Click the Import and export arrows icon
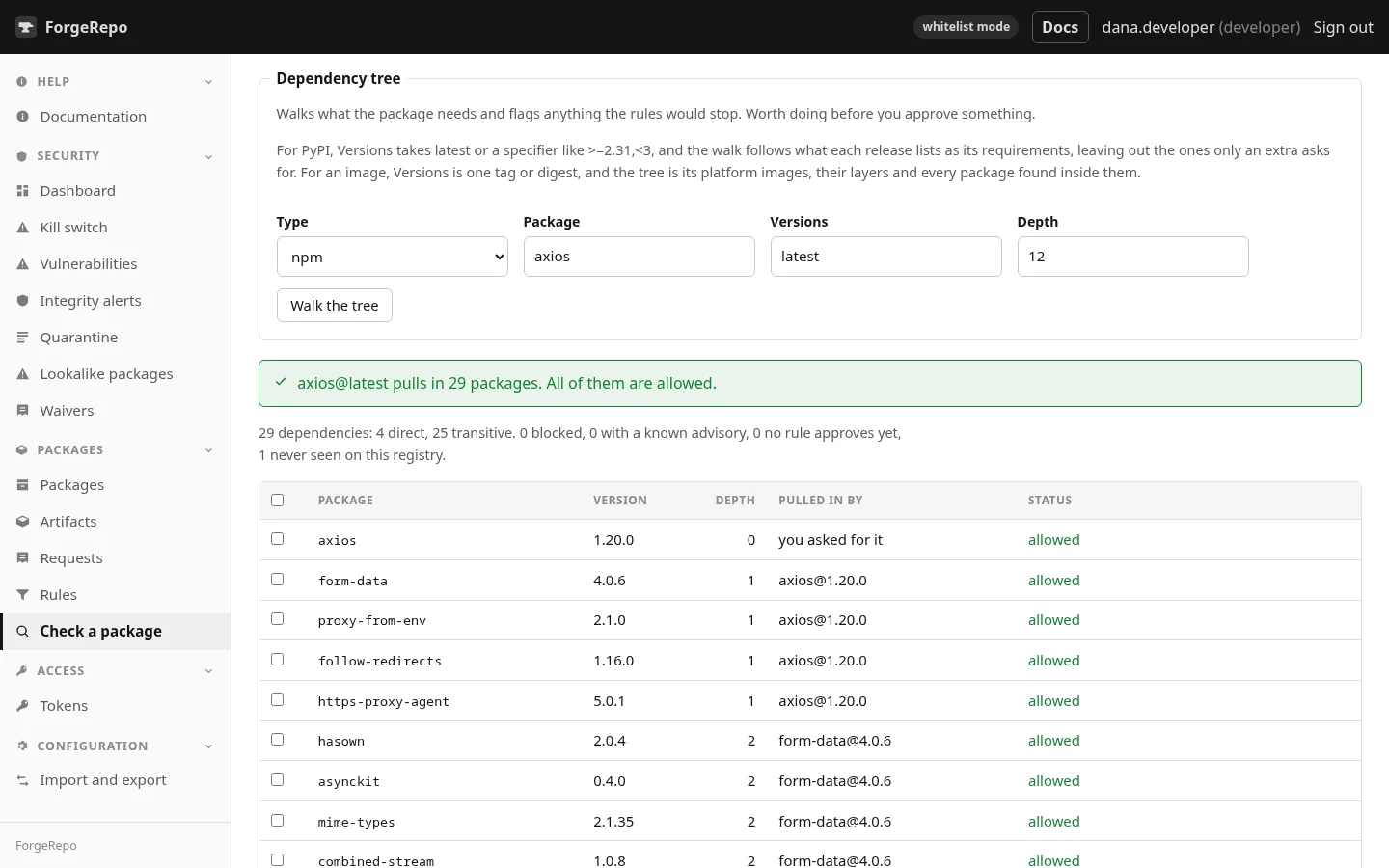This screenshot has height=868, width=1389. click(x=22, y=780)
